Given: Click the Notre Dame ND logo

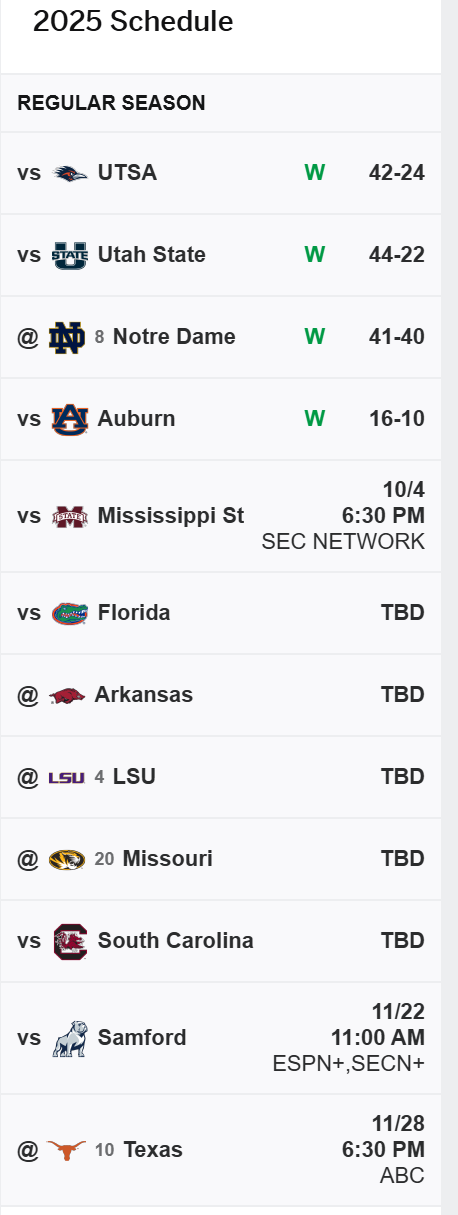Looking at the screenshot, I should click(x=67, y=337).
